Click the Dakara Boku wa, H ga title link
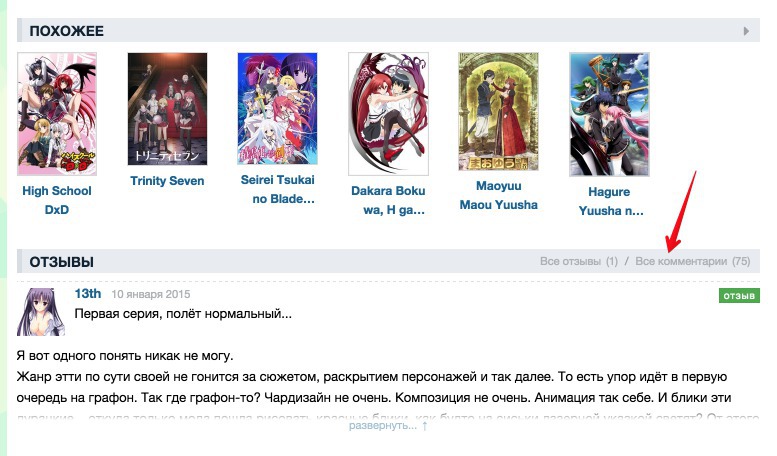This screenshot has height=456, width=777. click(388, 200)
